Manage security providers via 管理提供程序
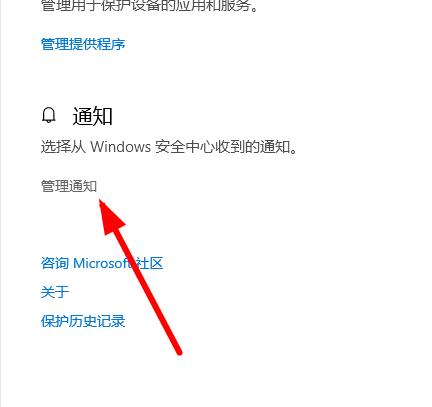Screen dimensions: 432x407 tap(83, 44)
